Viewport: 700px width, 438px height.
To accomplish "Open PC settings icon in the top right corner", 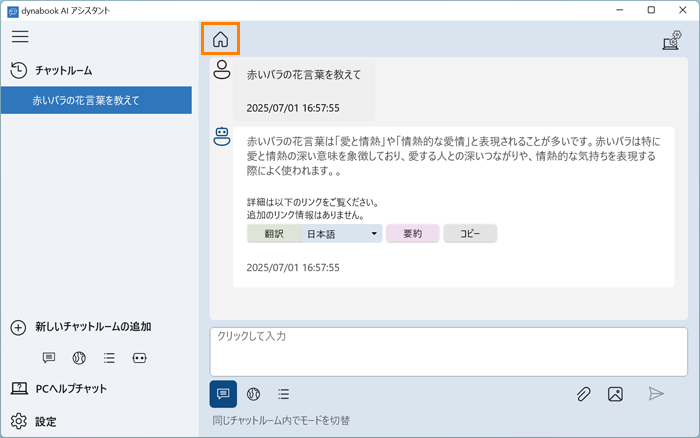I will [x=672, y=40].
